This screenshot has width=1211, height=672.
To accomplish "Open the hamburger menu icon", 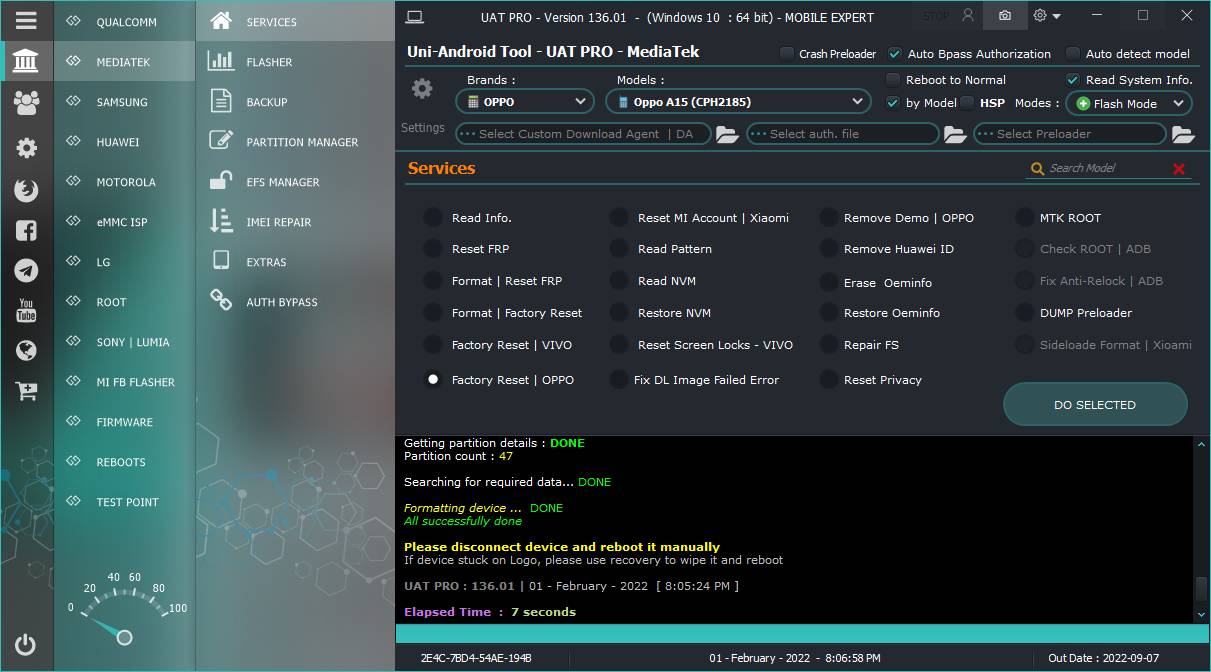I will point(26,20).
